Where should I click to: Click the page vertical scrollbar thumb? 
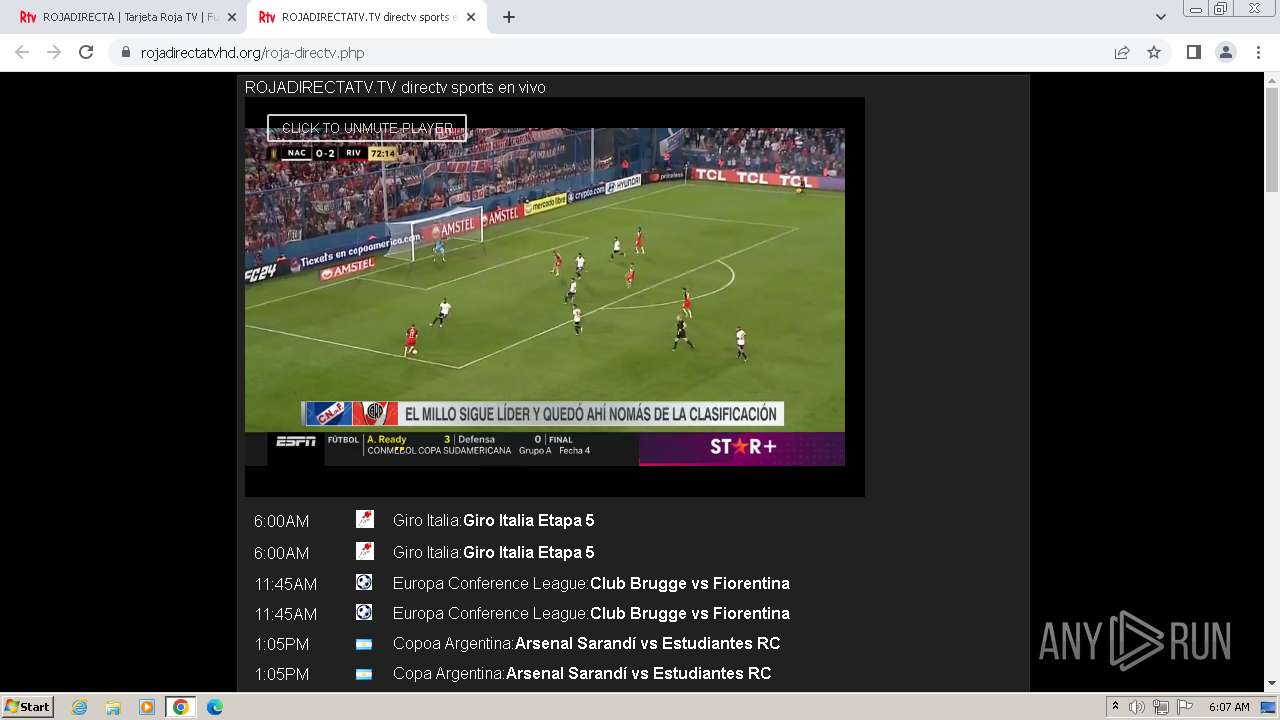pos(1272,139)
